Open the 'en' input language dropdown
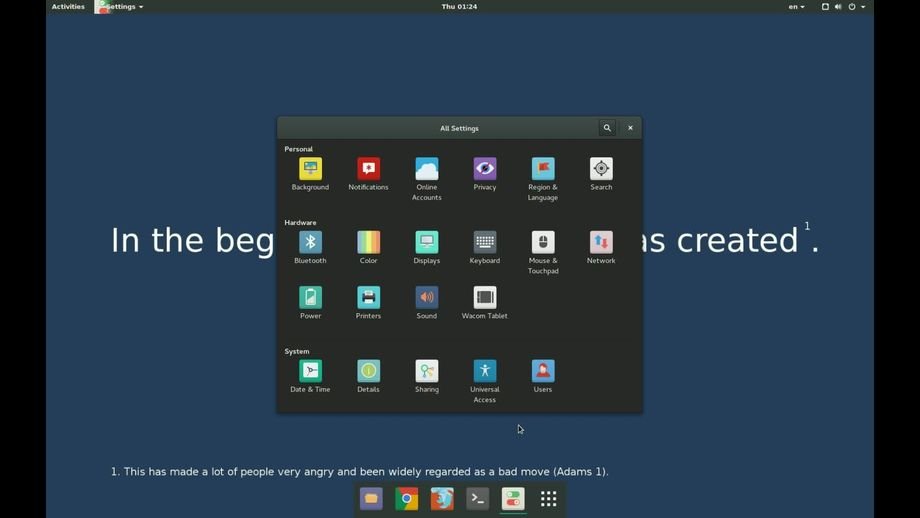Image resolution: width=920 pixels, height=518 pixels. [x=796, y=7]
